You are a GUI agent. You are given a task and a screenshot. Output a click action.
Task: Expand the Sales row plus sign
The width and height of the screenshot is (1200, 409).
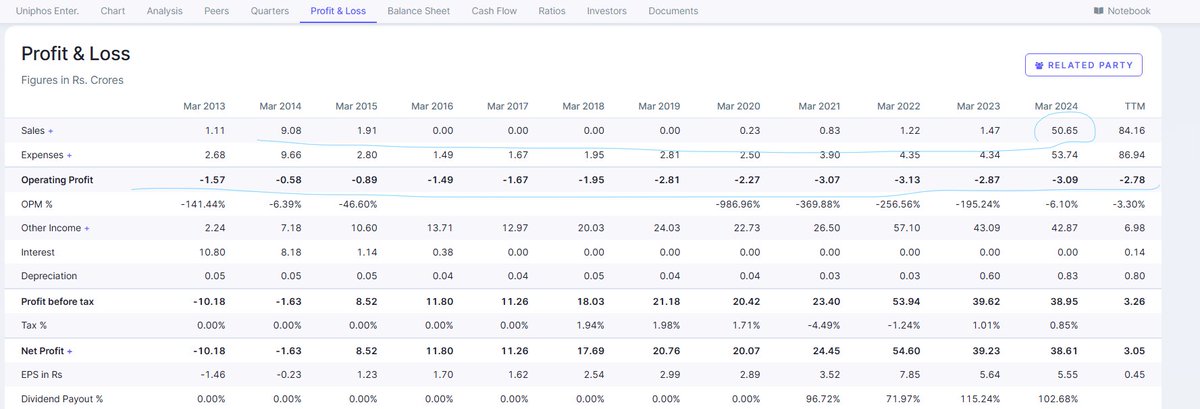[x=51, y=131]
